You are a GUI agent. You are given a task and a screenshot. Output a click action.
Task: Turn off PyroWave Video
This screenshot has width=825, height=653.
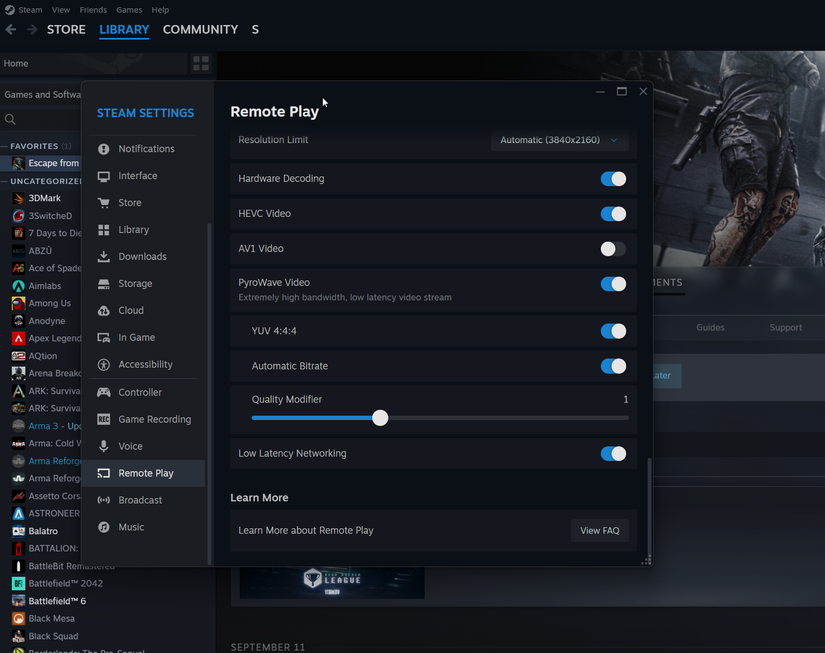[613, 284]
